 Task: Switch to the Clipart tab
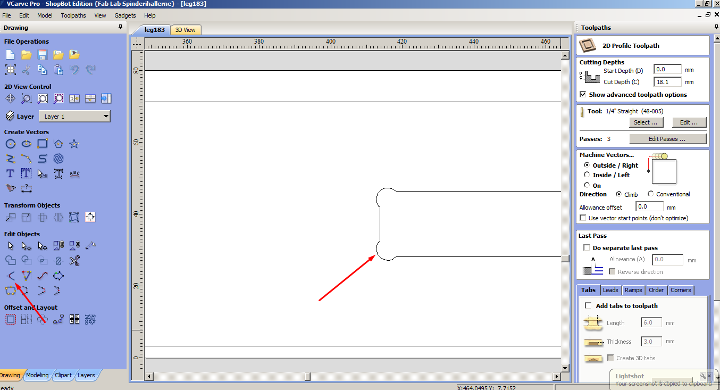click(63, 375)
